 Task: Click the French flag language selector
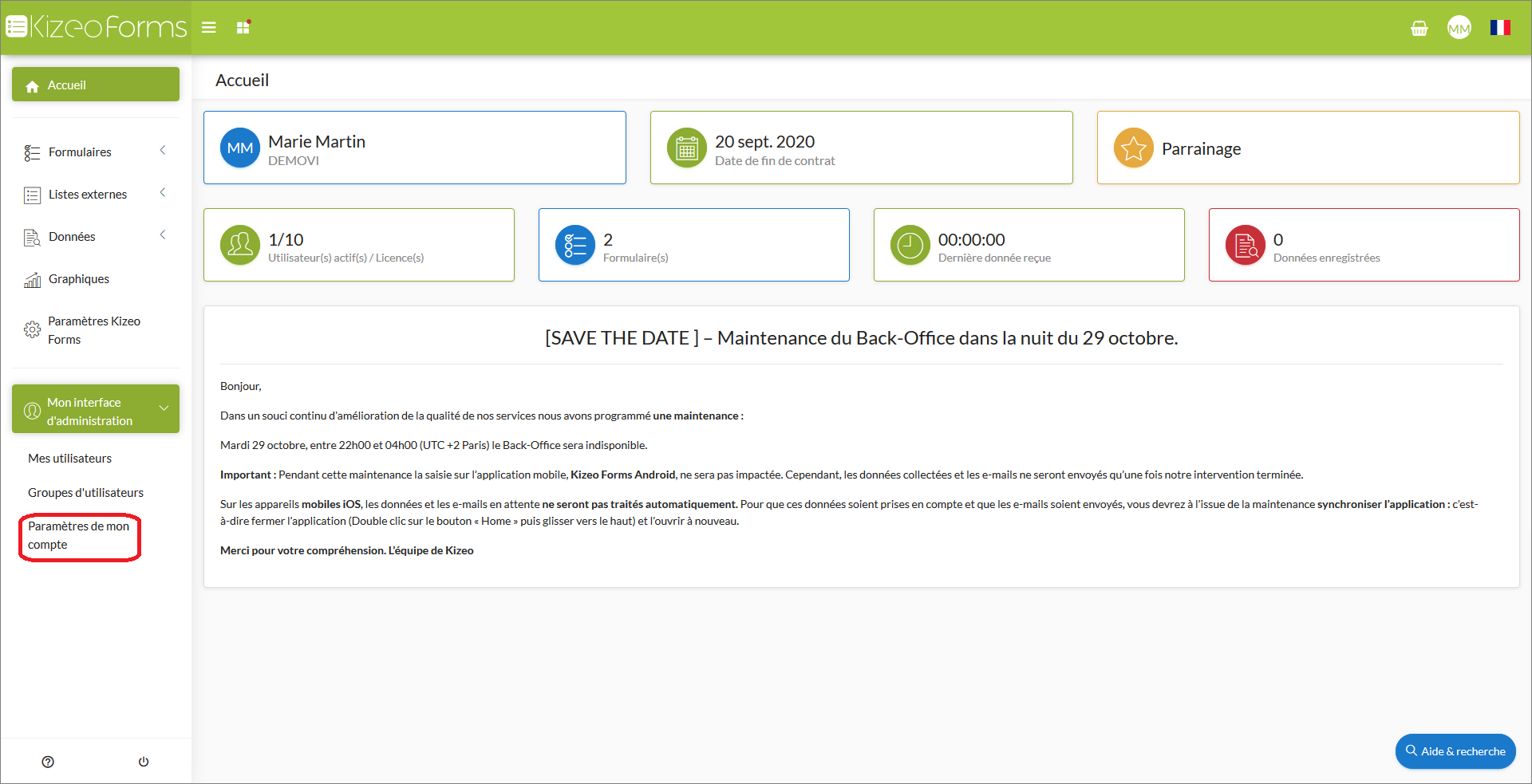pos(1500,27)
